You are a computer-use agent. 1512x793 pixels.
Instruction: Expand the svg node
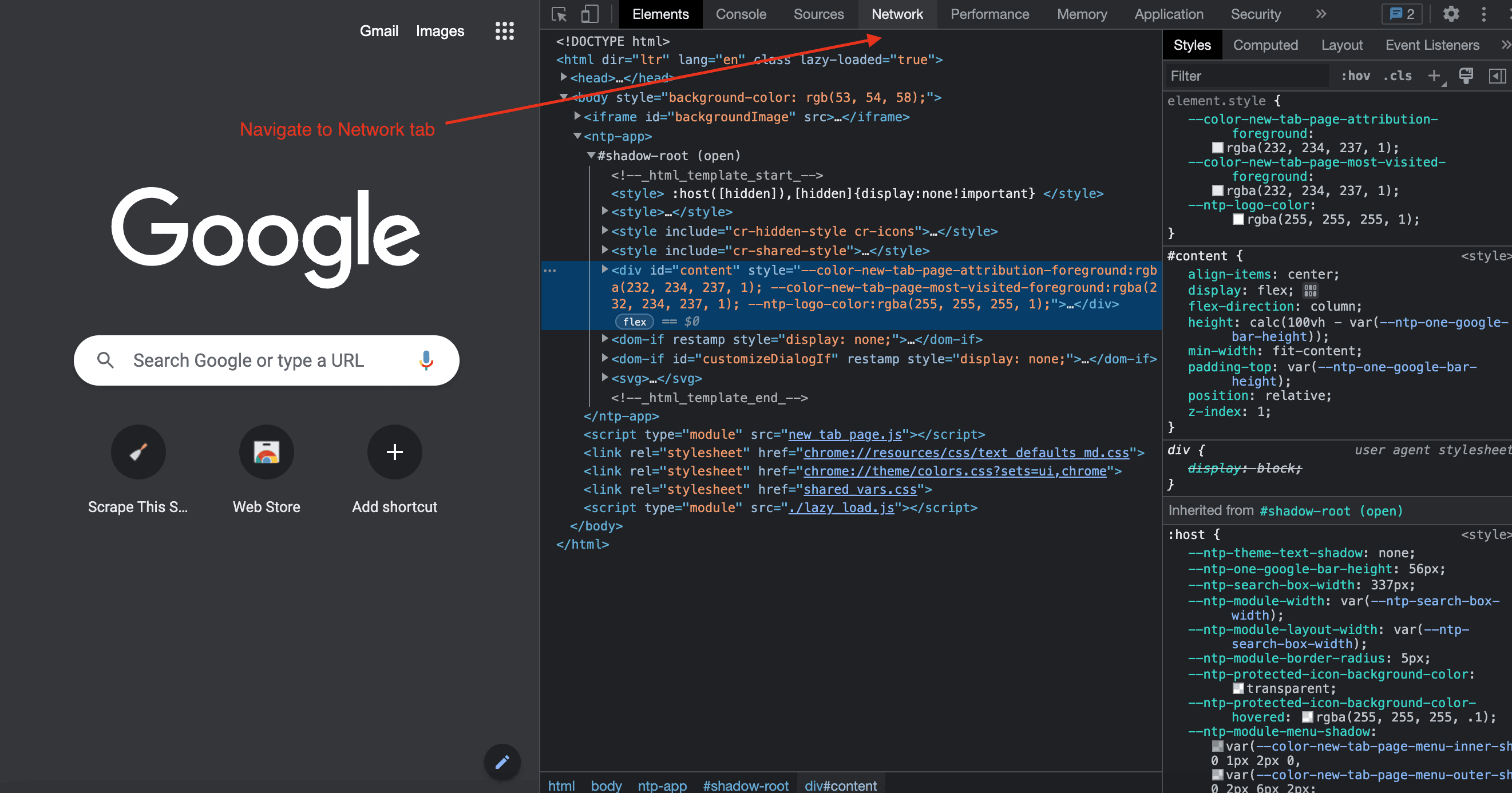point(604,377)
